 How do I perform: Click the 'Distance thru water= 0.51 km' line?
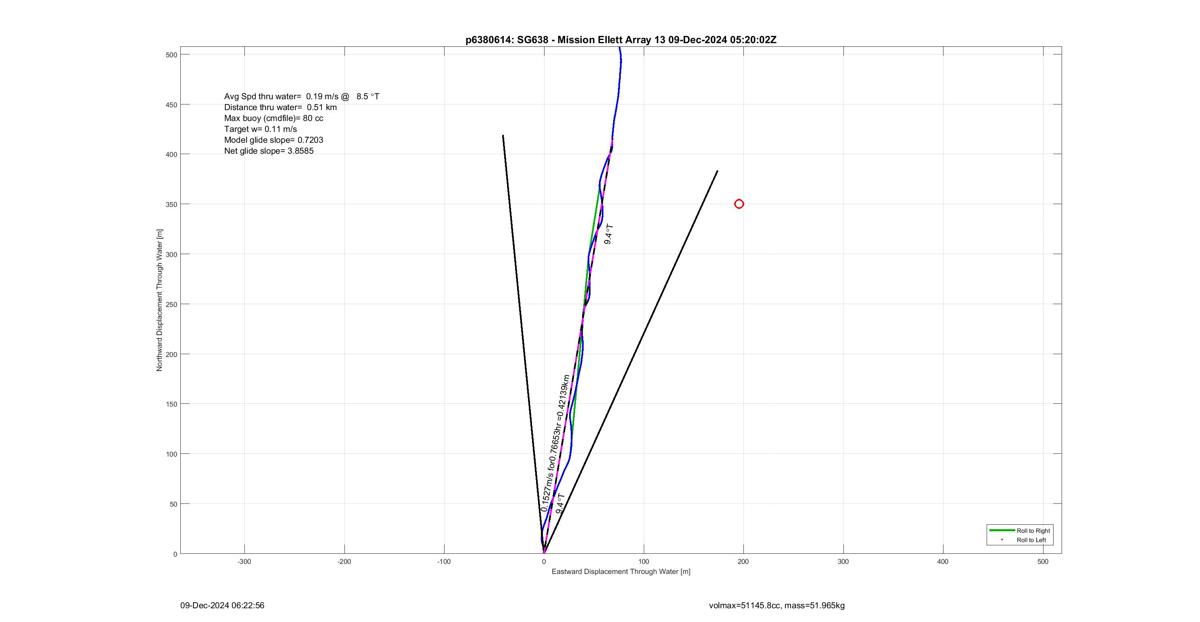[280, 107]
